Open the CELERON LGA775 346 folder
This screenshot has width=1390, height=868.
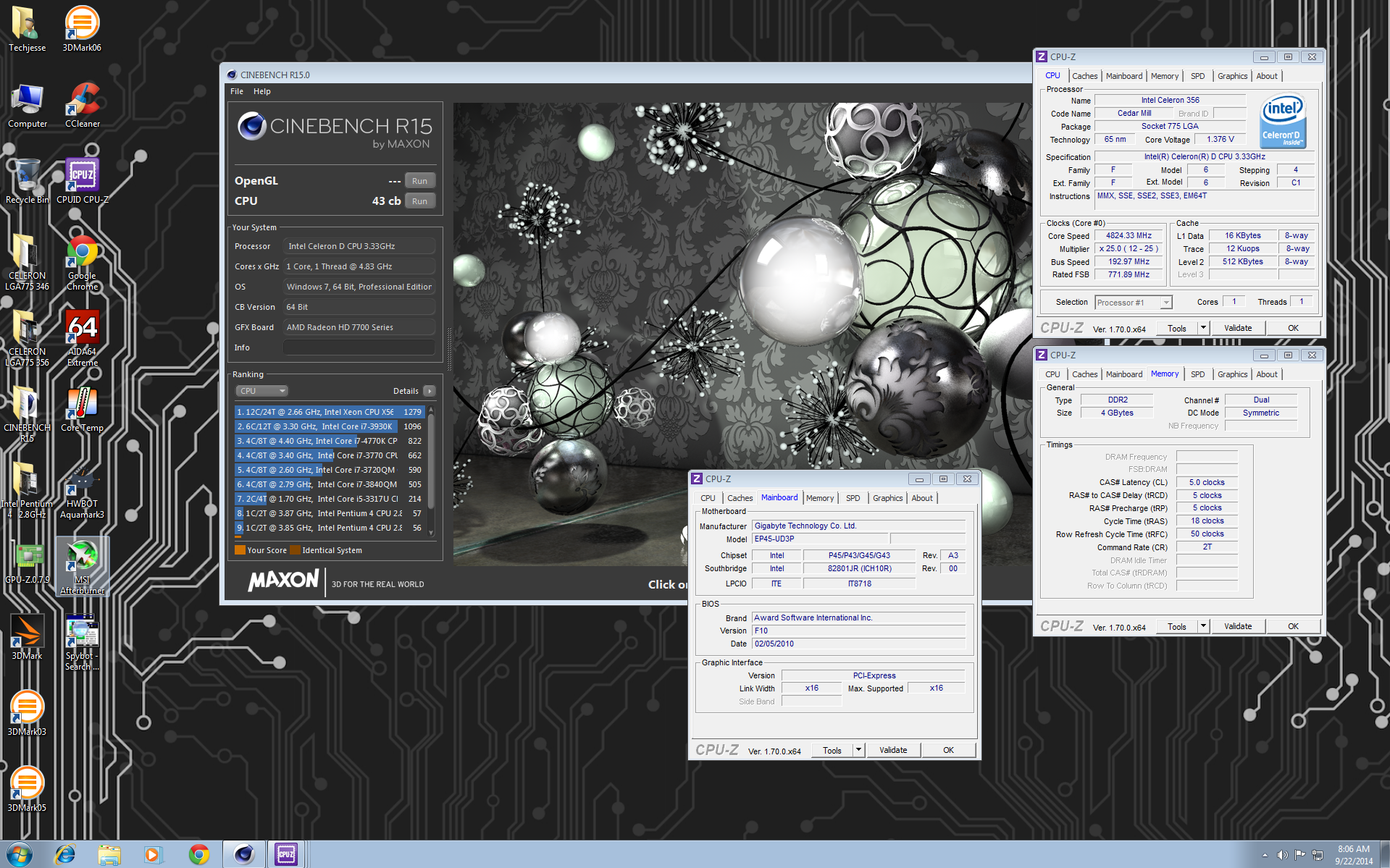27,262
